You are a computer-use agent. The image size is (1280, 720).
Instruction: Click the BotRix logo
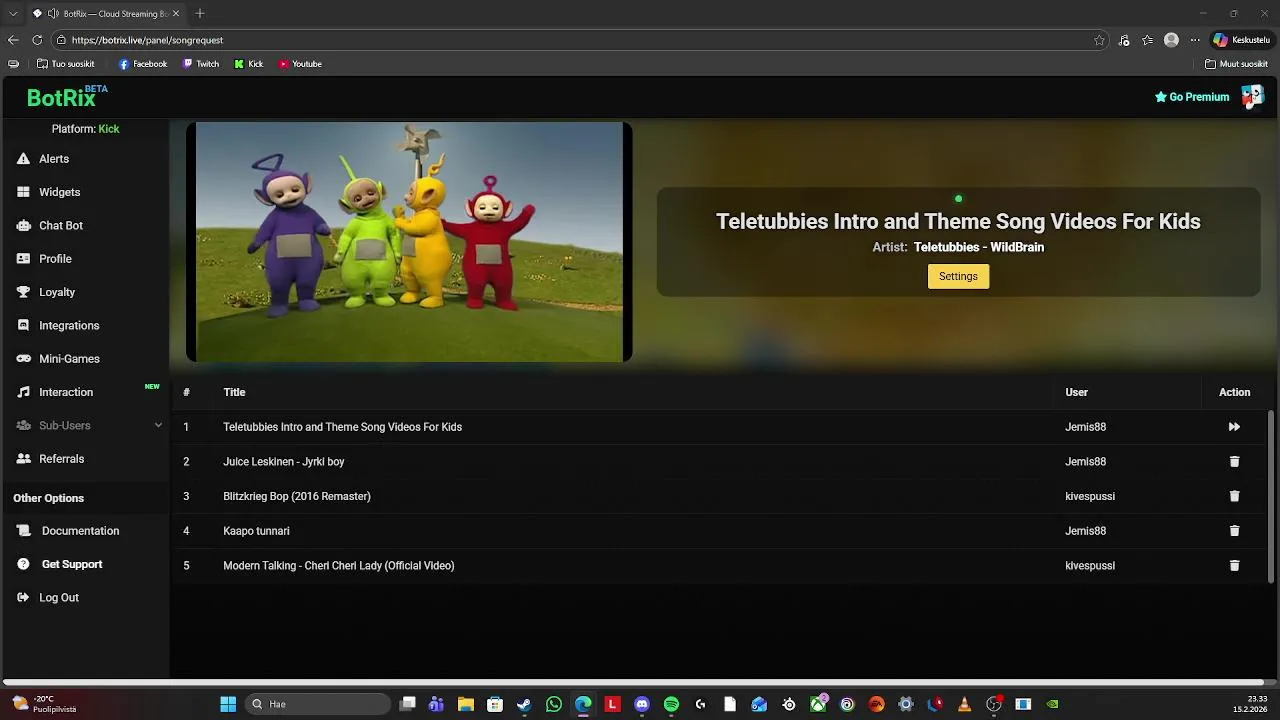tap(66, 97)
